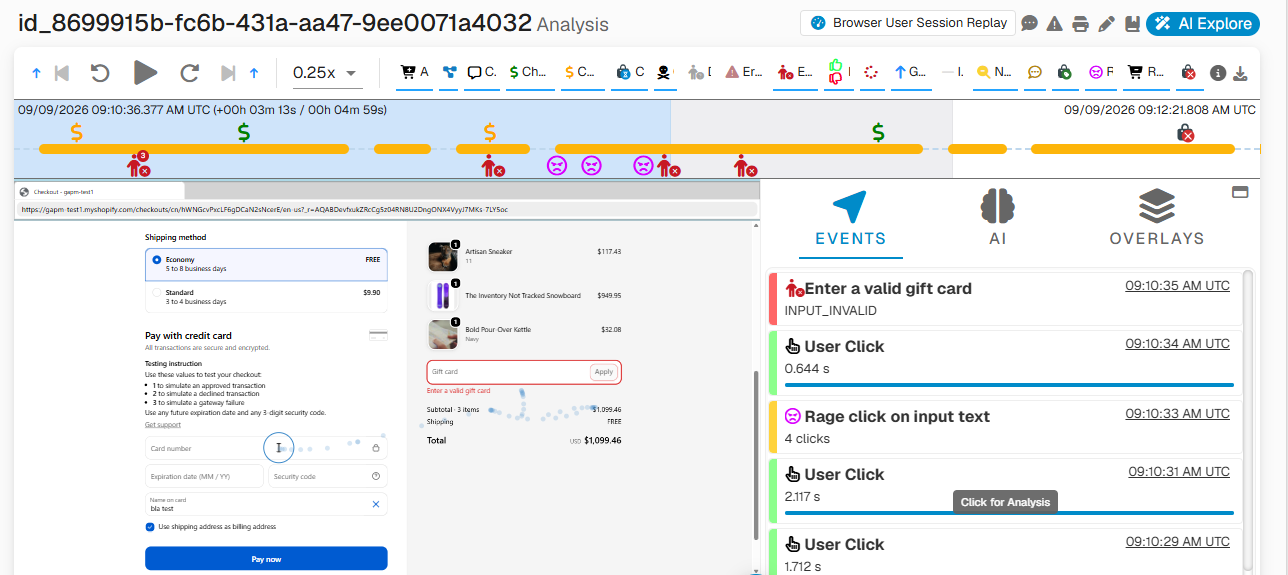This screenshot has height=575, width=1288.
Task: Click the black cart R filter
Action: point(1145,72)
